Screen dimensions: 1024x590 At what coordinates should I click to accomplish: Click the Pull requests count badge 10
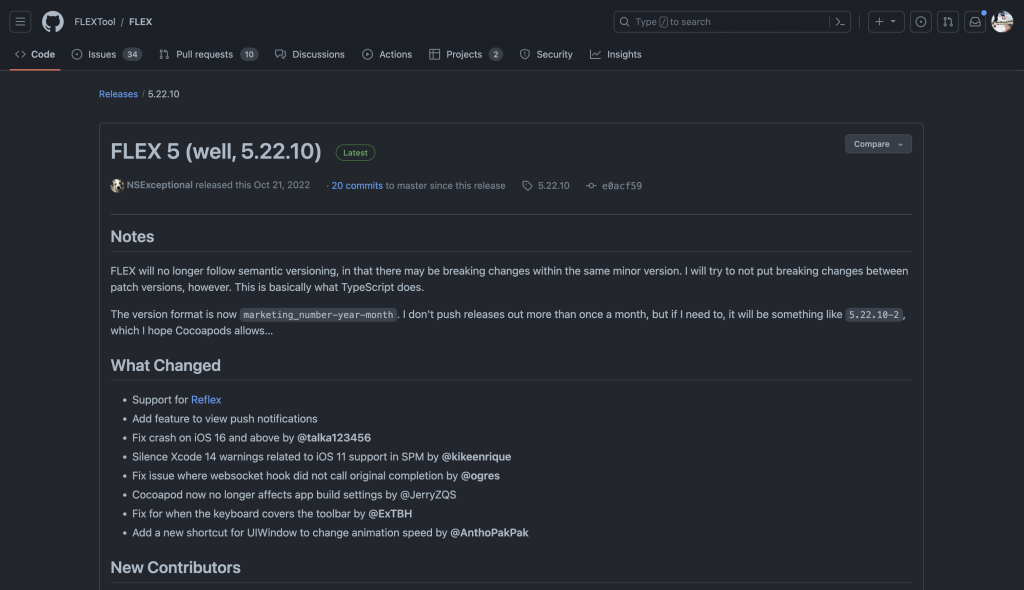(x=249, y=54)
